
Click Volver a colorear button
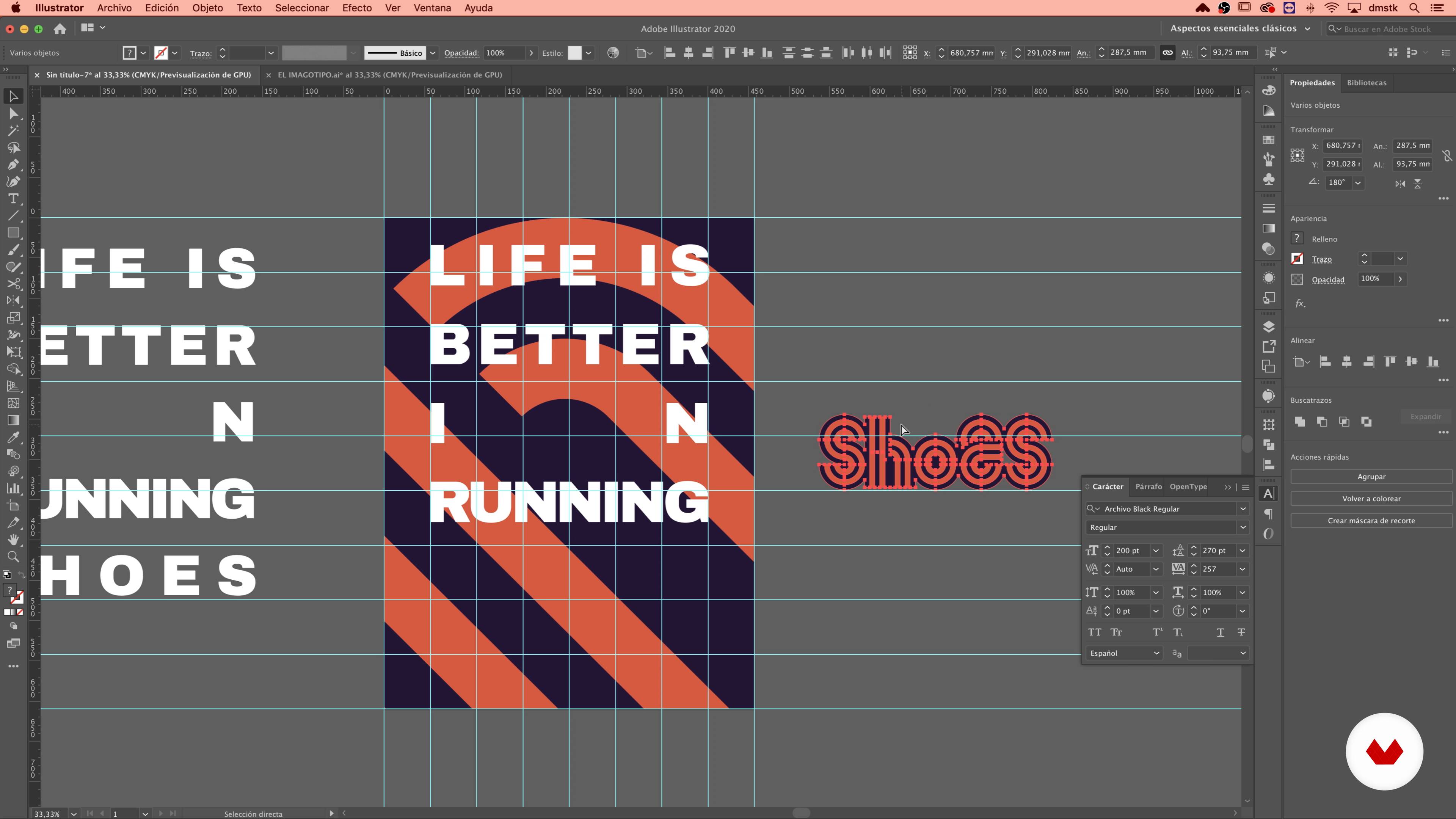(x=1371, y=499)
